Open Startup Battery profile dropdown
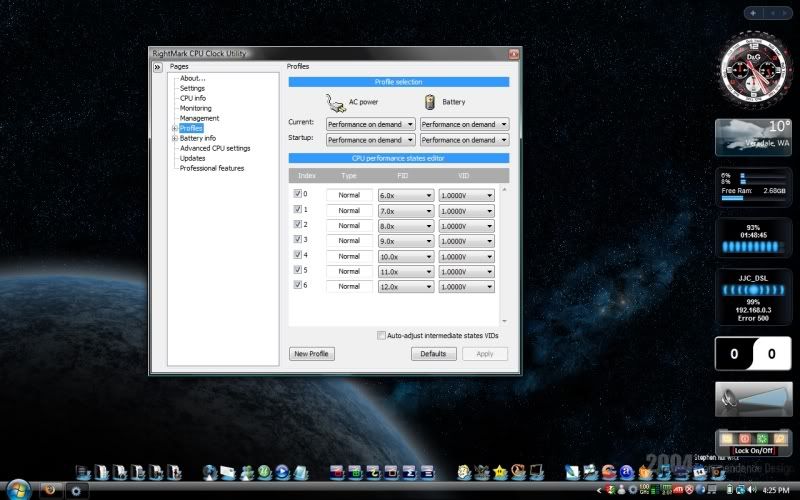This screenshot has height=500, width=800. (465, 140)
